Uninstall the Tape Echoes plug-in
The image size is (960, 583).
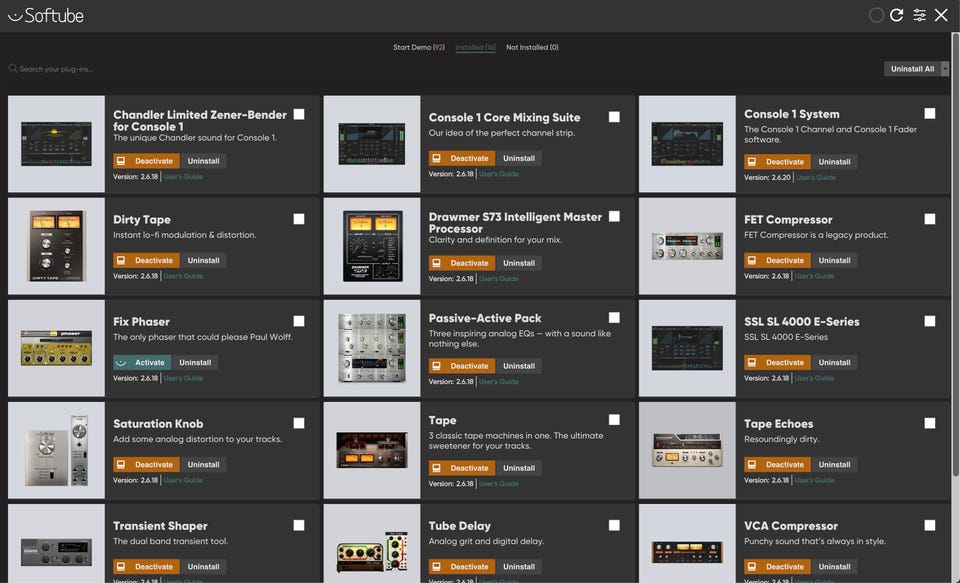pos(834,464)
